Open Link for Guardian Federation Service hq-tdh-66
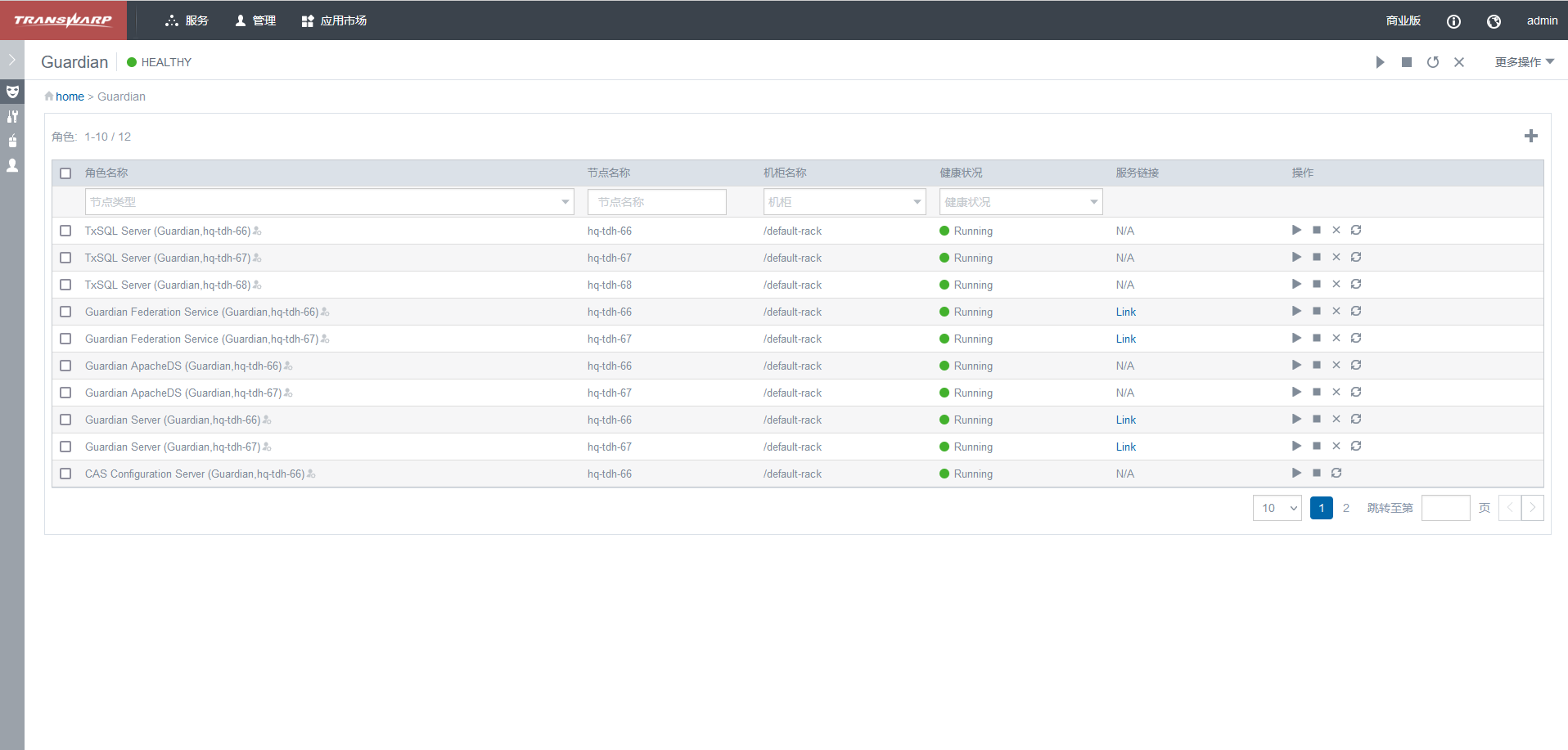Viewport: 1568px width, 750px height. [x=1125, y=312]
